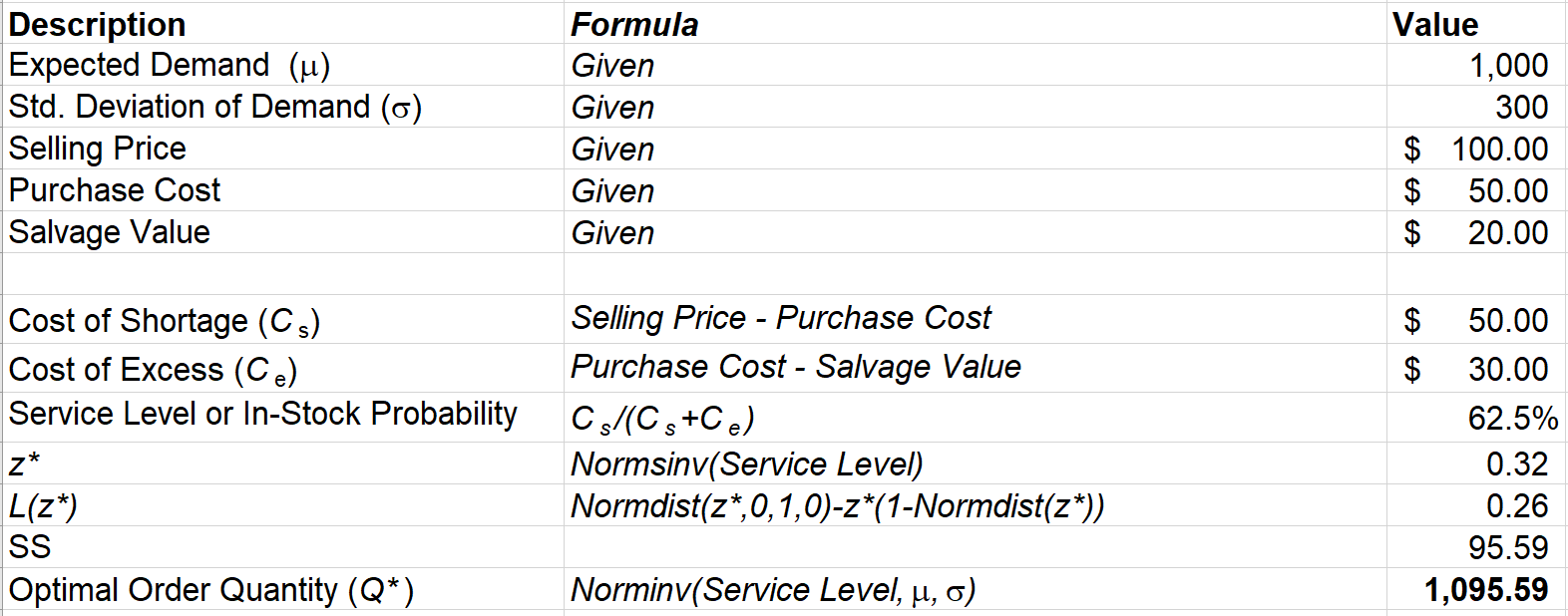Select the Cost of Excess value $30.00
1568x616 pixels.
click(x=1476, y=369)
